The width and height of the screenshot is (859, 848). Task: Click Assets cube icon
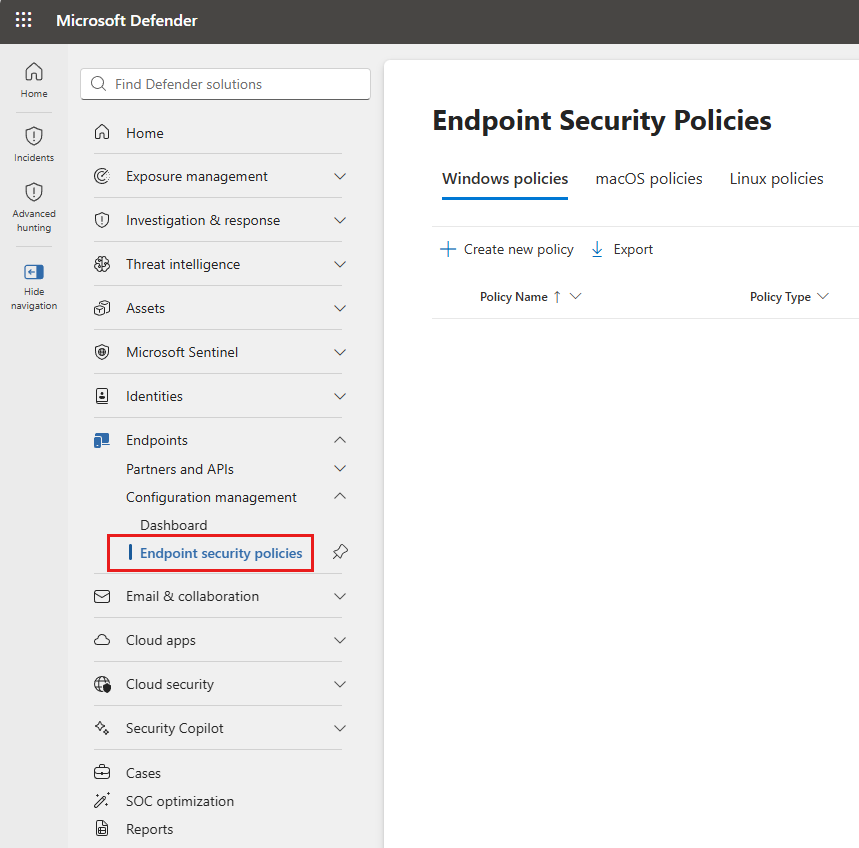coord(102,308)
